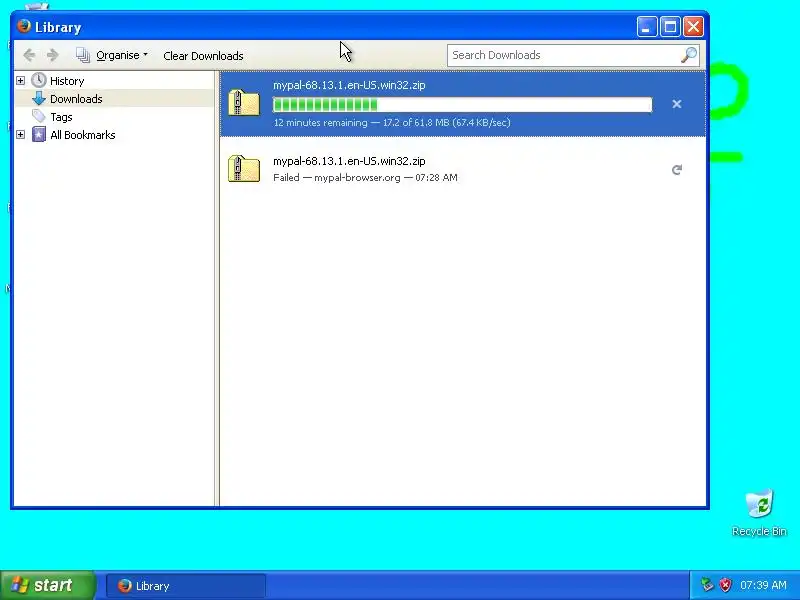
Task: Expand the All Bookmarks tree node
Action: pyautogui.click(x=20, y=135)
